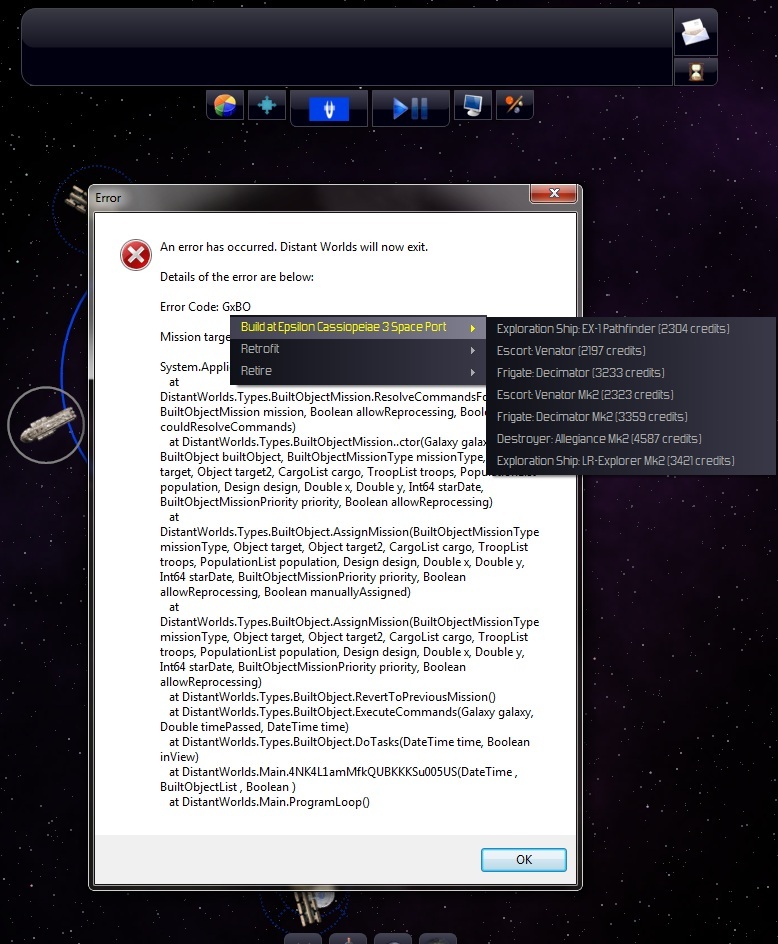Open the Retire context menu entry
Image resolution: width=778 pixels, height=944 pixels.
(358, 371)
